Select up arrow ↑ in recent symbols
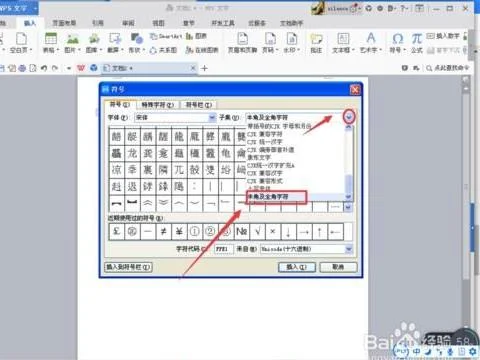This screenshot has width=480, height=360. 320,231
